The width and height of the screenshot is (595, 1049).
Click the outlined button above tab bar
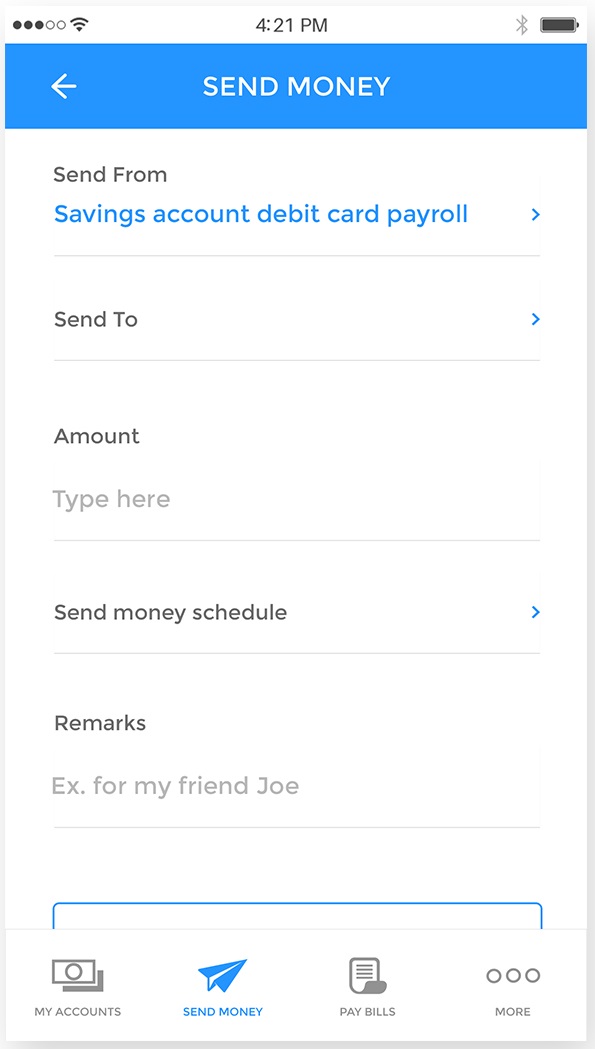click(x=297, y=916)
